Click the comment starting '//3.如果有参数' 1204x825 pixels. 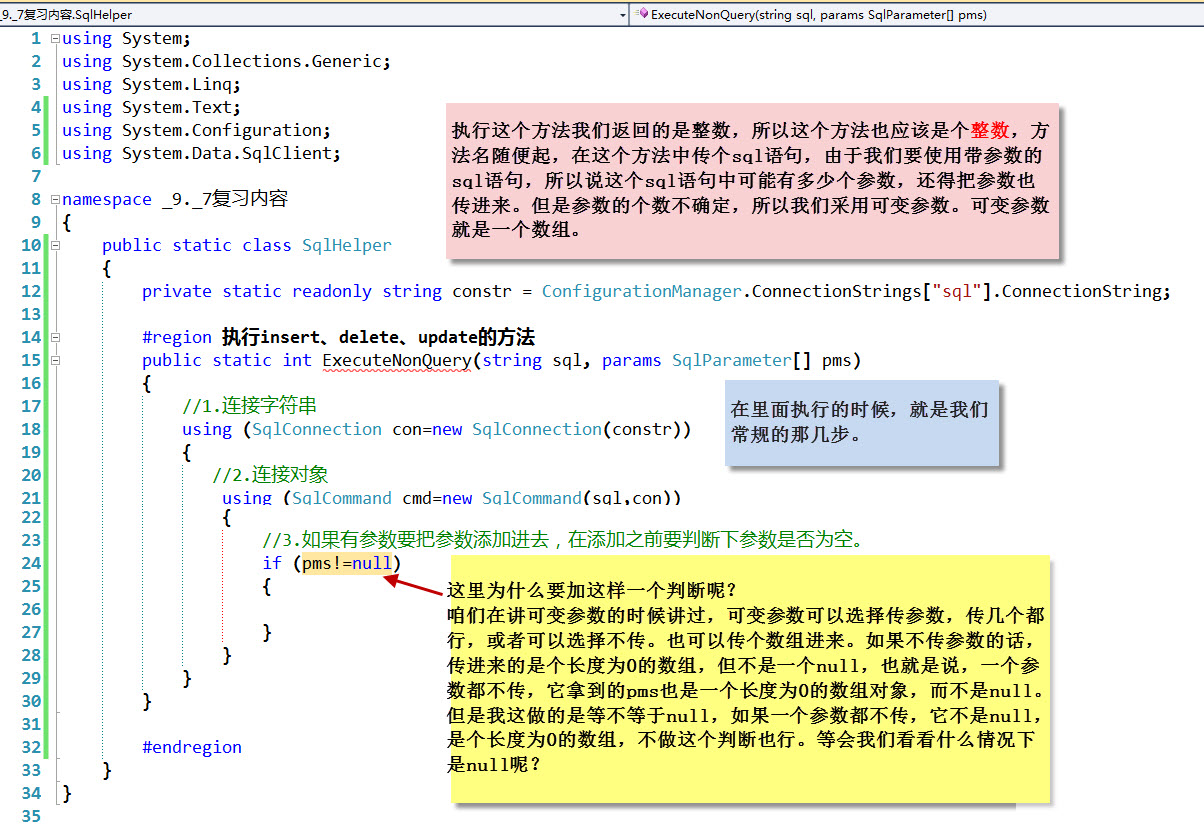tap(563, 540)
